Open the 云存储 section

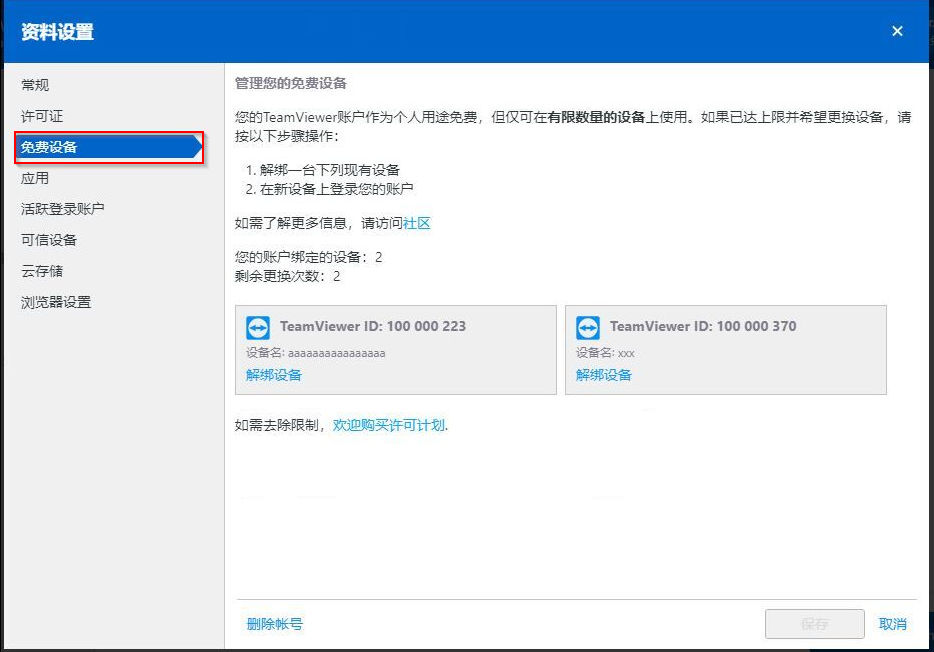tap(42, 271)
